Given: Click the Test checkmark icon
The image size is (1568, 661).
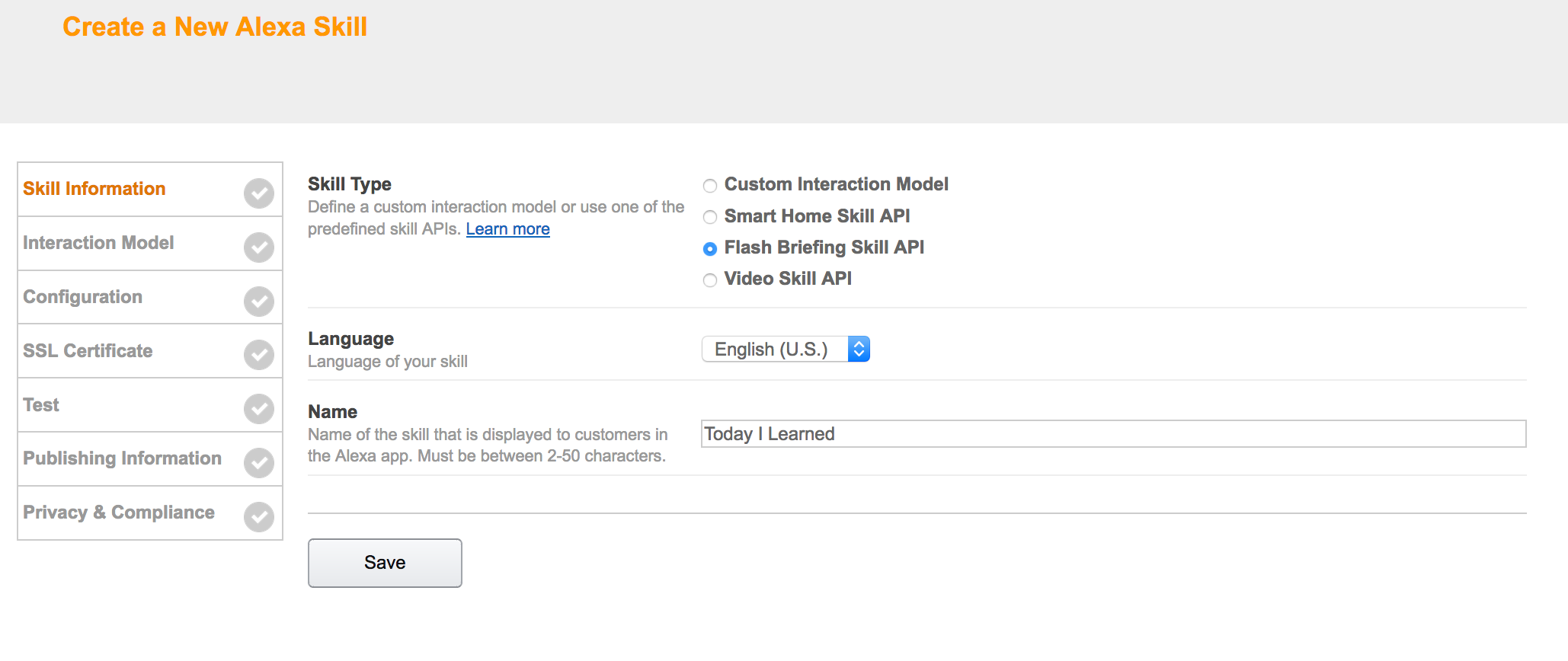Looking at the screenshot, I should click(x=259, y=409).
